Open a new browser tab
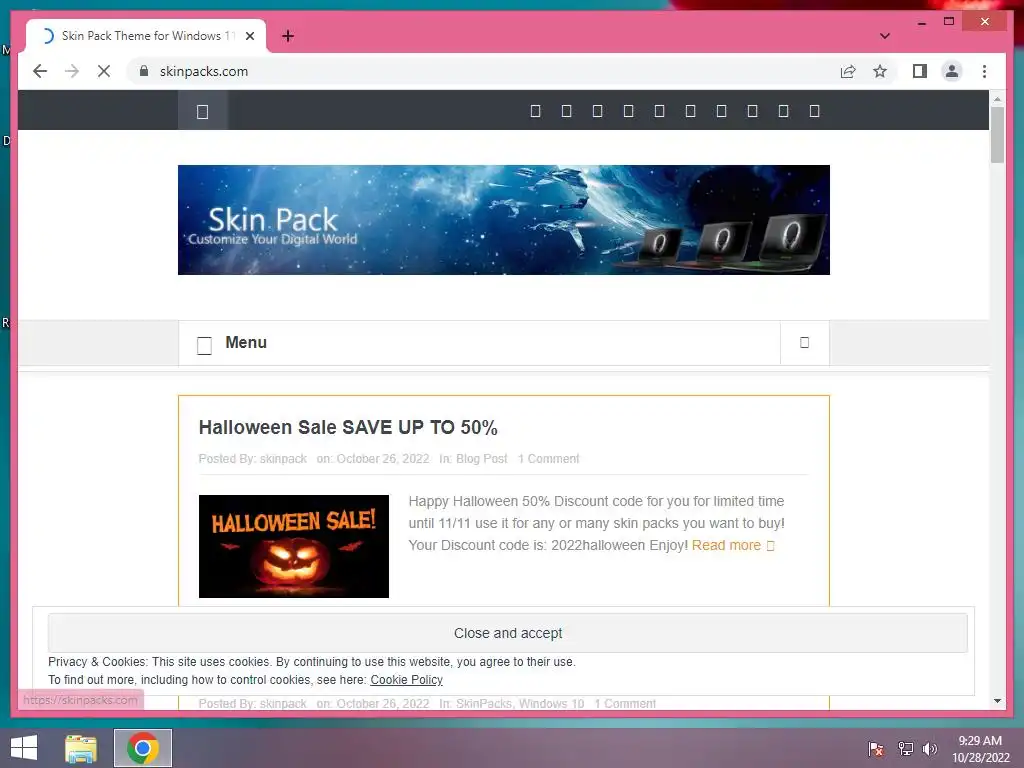Image resolution: width=1024 pixels, height=768 pixels. (x=288, y=36)
